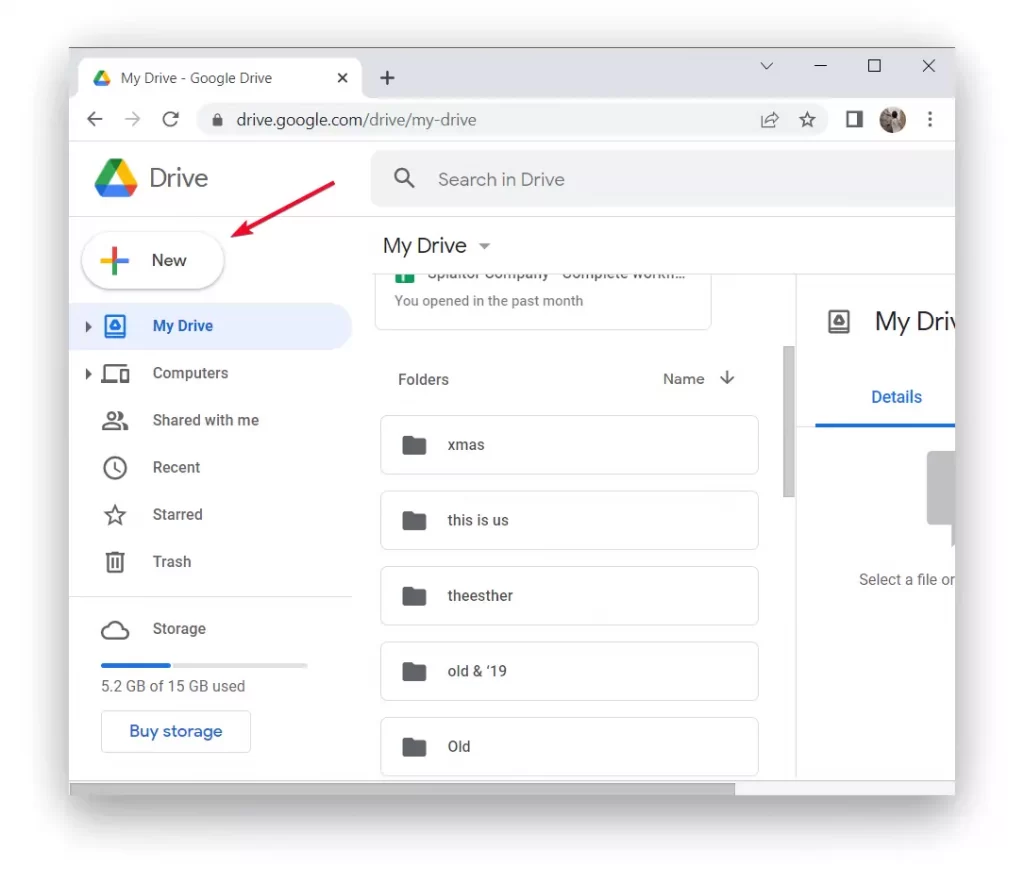Share this page via address bar icon

(769, 120)
